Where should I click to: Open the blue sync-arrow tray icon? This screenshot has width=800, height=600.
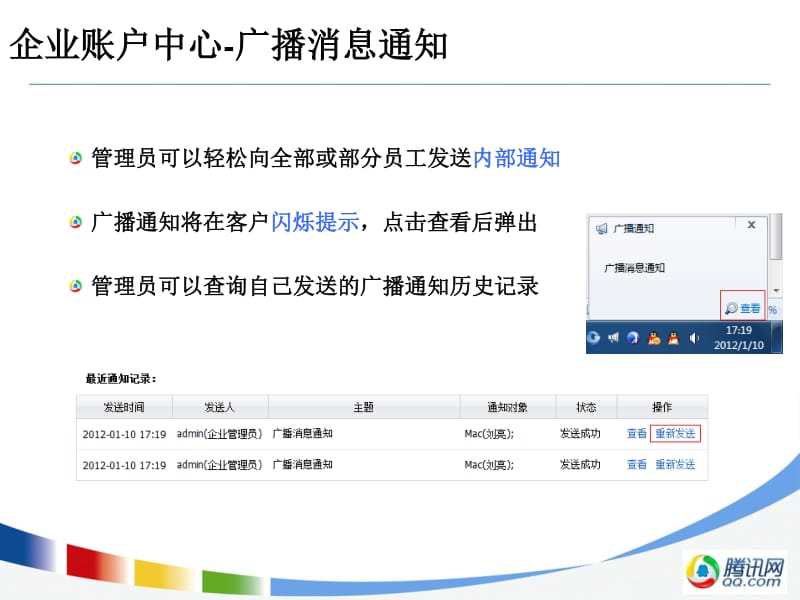pos(593,337)
